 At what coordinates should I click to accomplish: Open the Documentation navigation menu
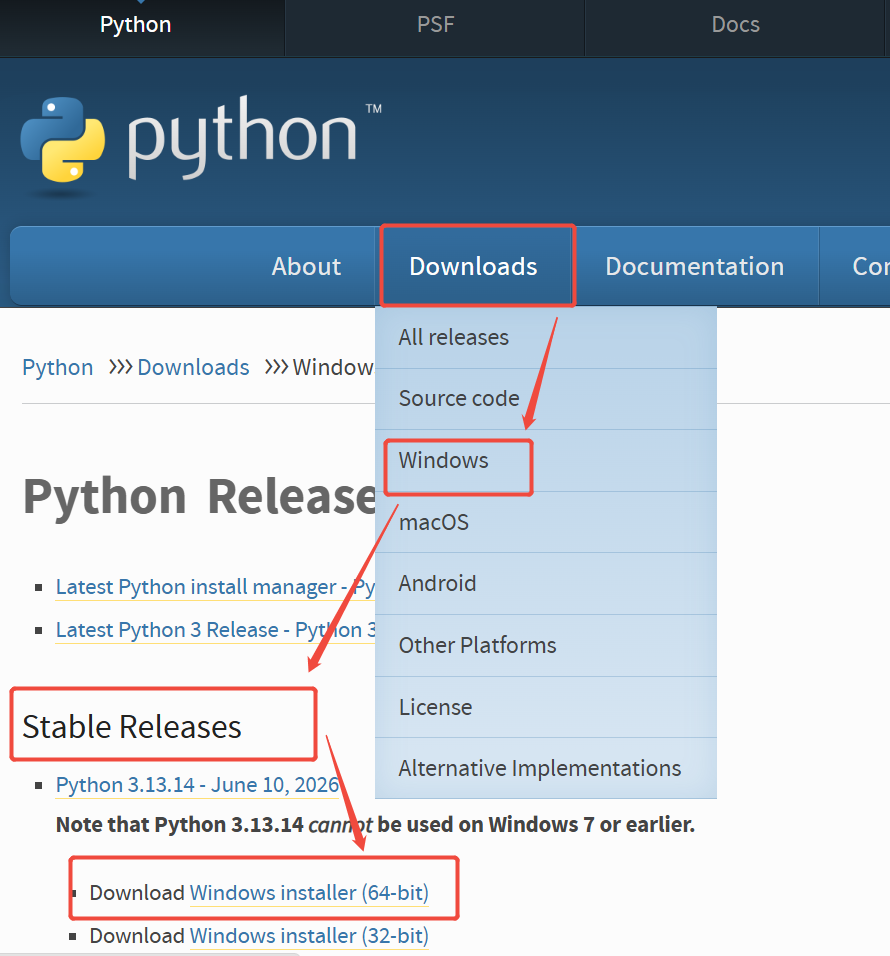[x=694, y=266]
